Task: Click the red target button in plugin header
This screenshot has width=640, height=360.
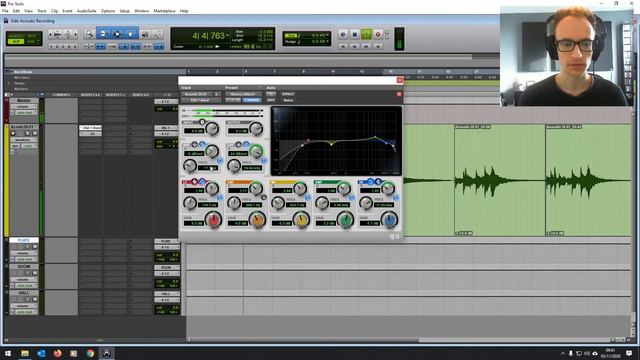Action: pos(399,94)
